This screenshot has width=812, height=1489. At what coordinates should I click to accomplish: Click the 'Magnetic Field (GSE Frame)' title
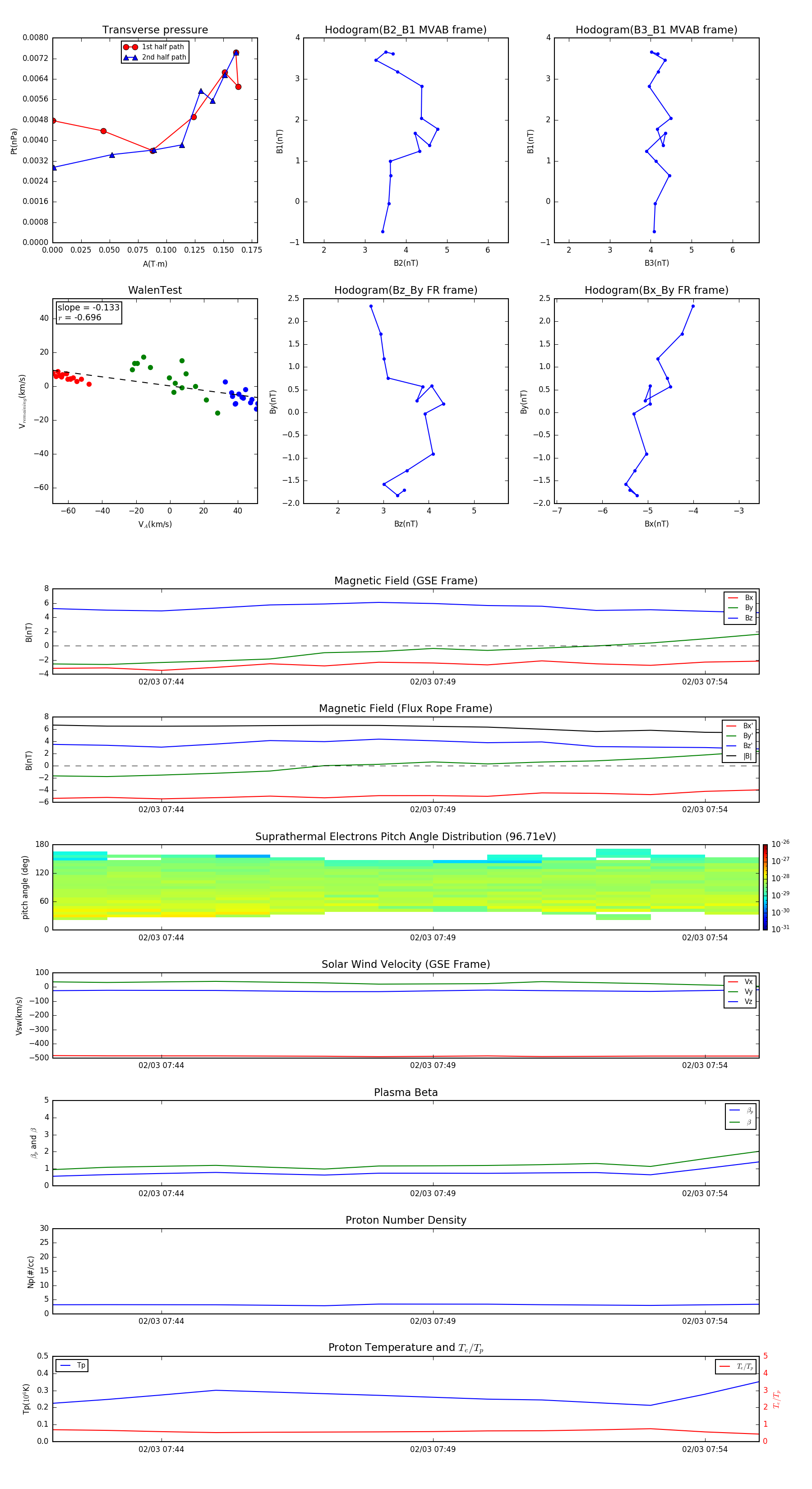click(406, 581)
